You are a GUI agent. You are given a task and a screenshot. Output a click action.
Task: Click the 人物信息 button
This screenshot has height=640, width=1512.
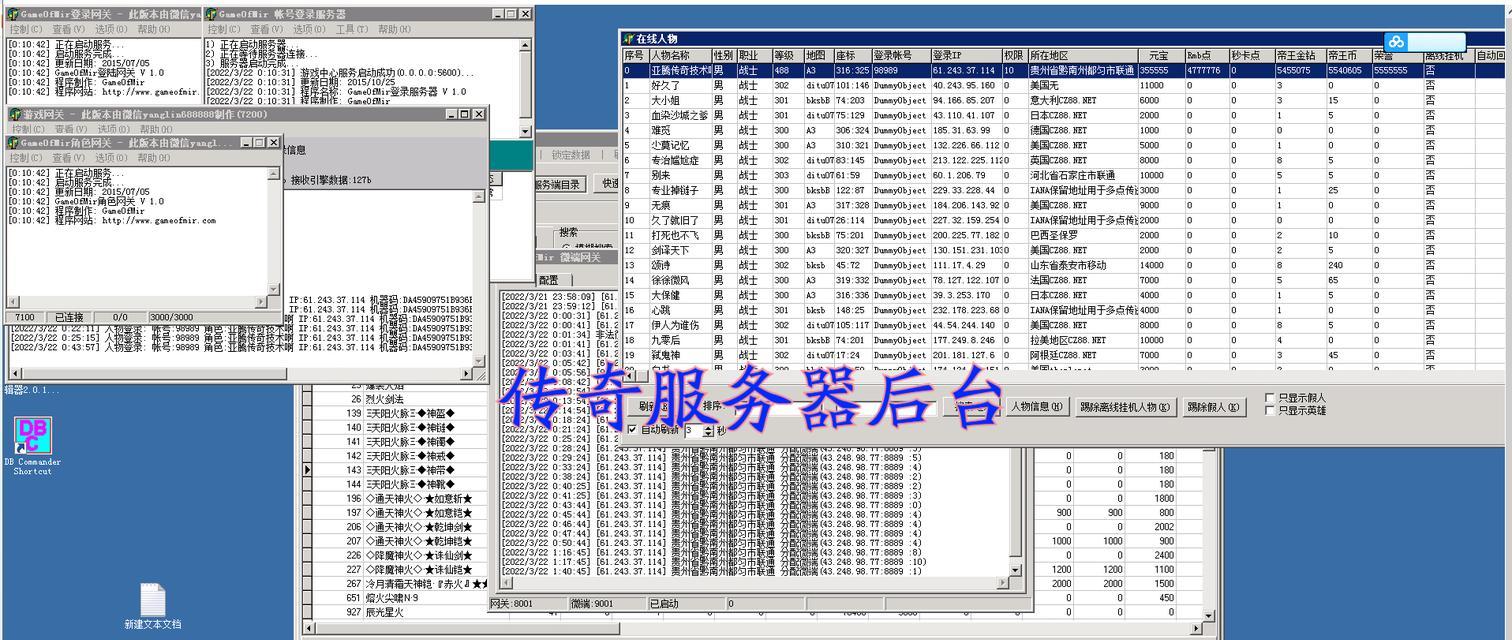coord(1036,407)
